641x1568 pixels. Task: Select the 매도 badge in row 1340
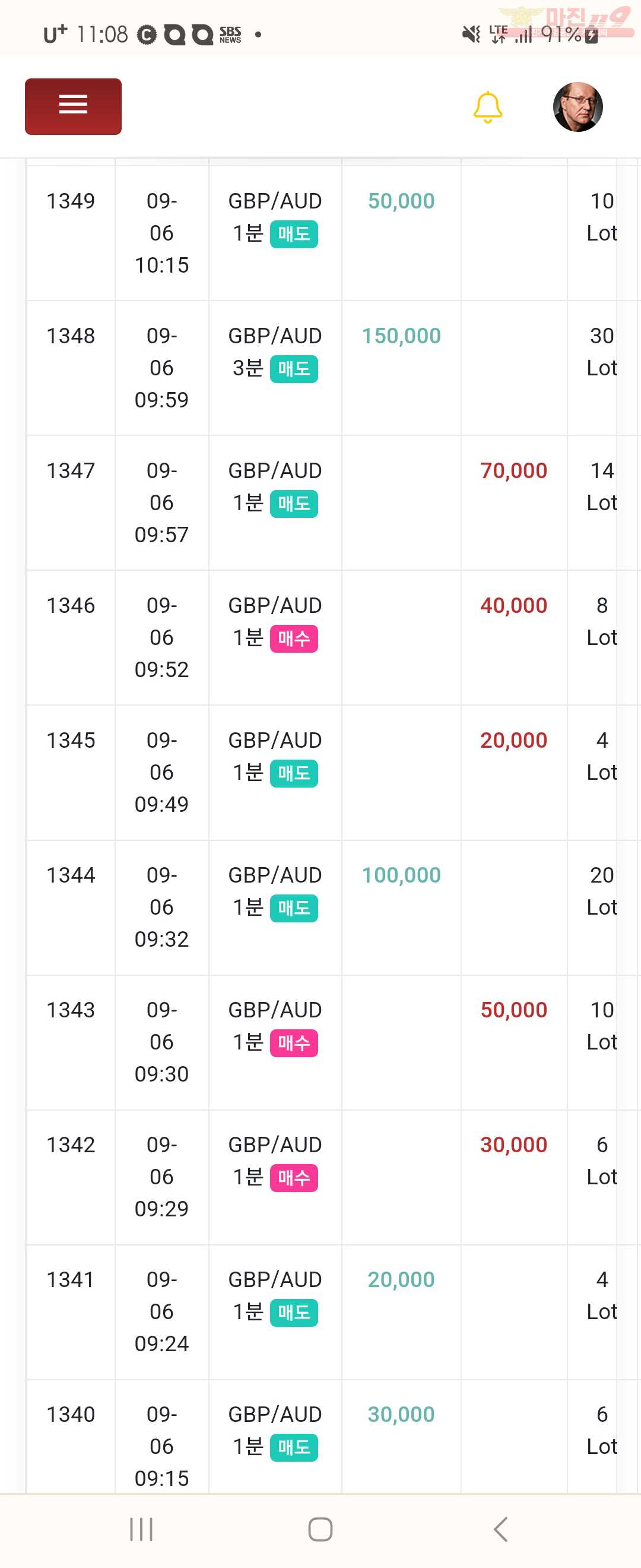(x=294, y=1447)
